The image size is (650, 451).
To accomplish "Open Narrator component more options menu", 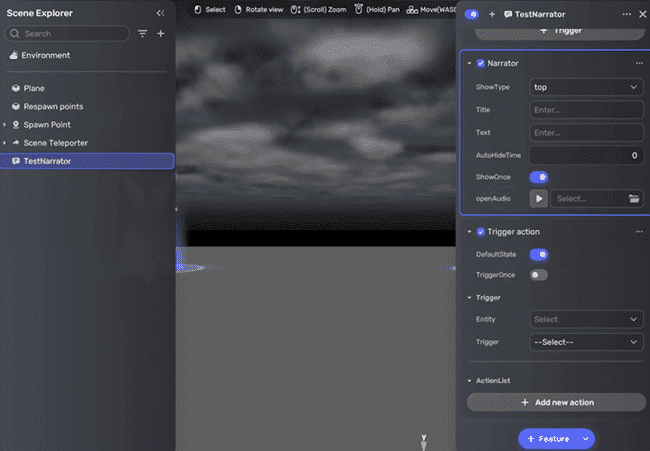I will (639, 64).
